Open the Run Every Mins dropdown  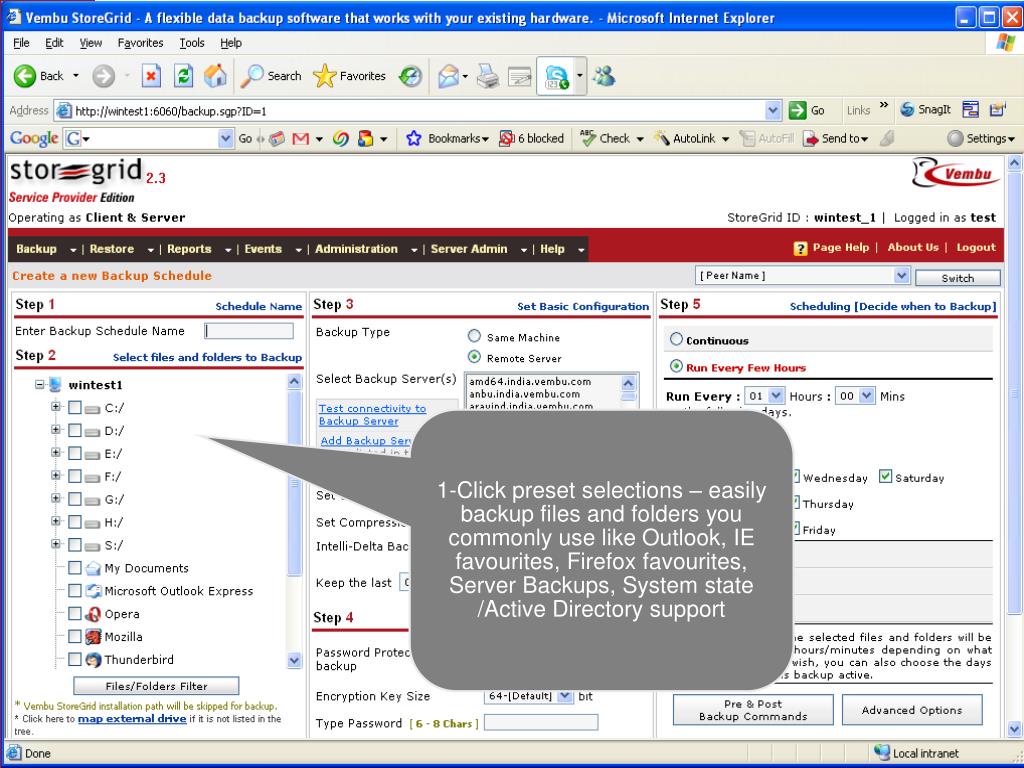867,396
